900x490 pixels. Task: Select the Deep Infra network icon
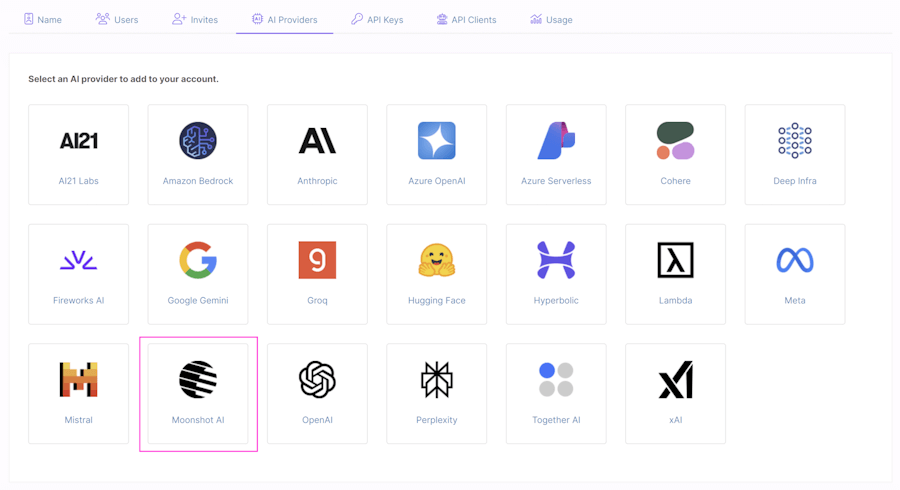(795, 141)
